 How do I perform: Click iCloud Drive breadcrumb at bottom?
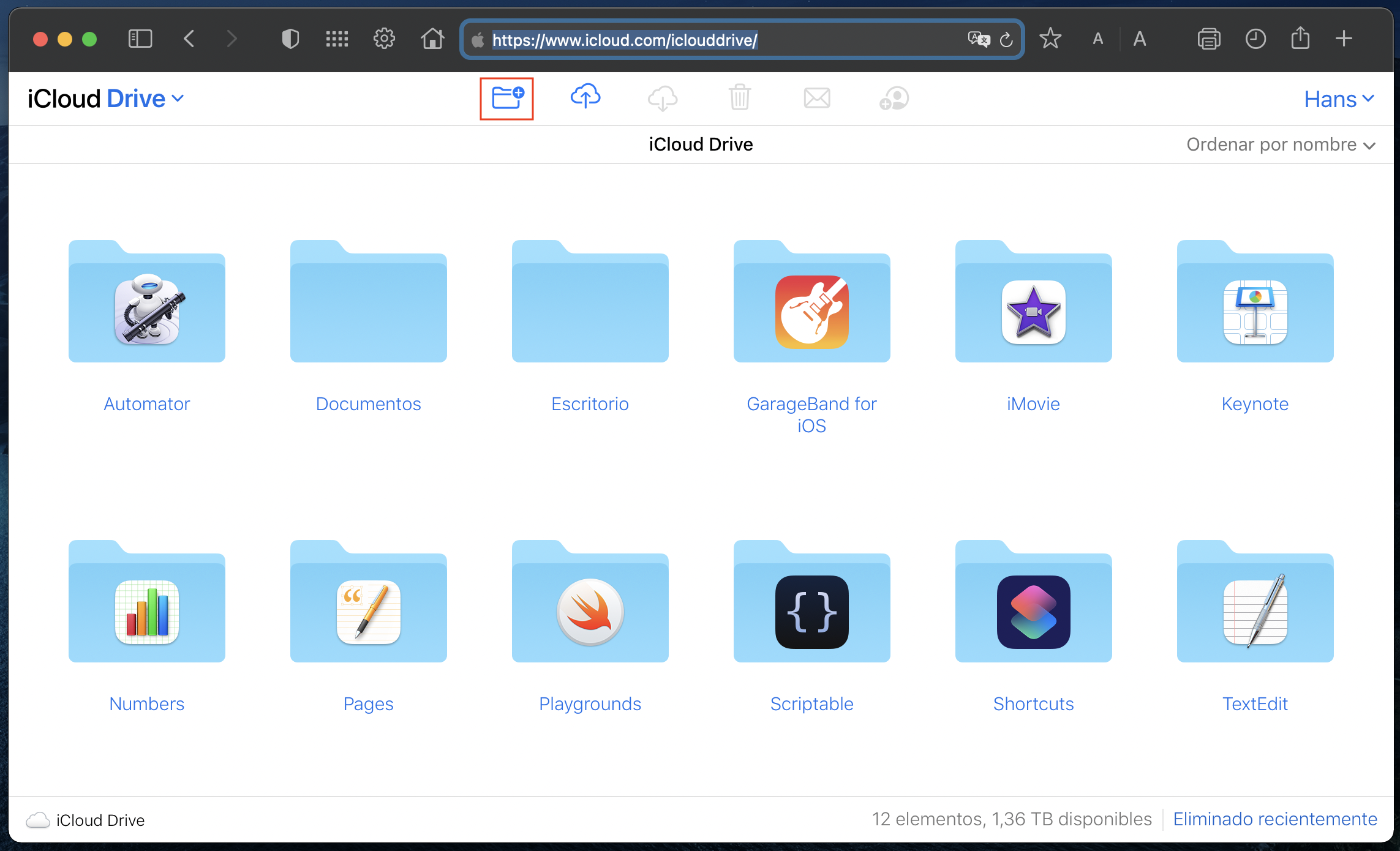[100, 820]
